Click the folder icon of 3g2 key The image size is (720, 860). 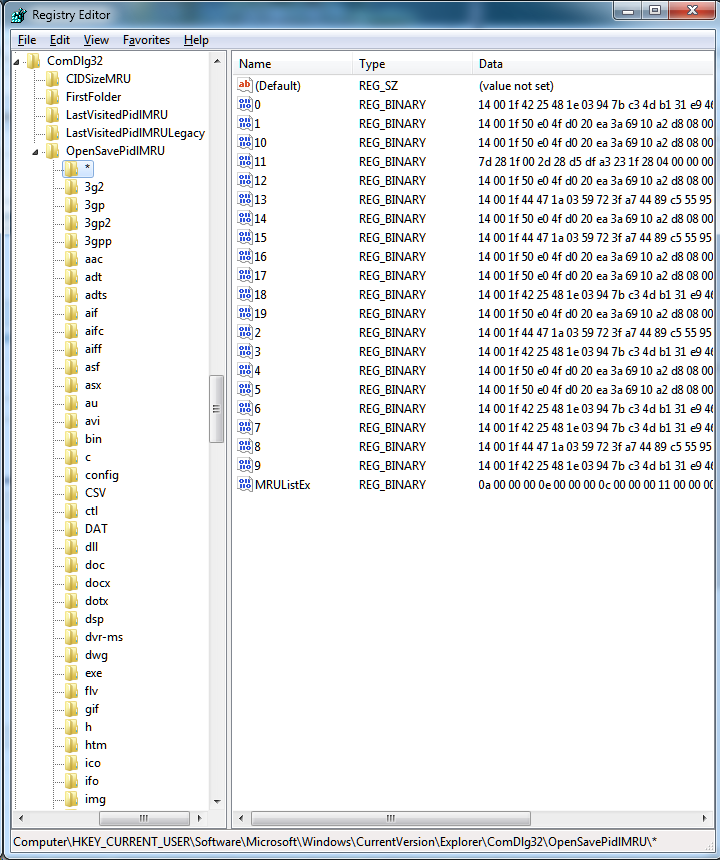[x=72, y=187]
